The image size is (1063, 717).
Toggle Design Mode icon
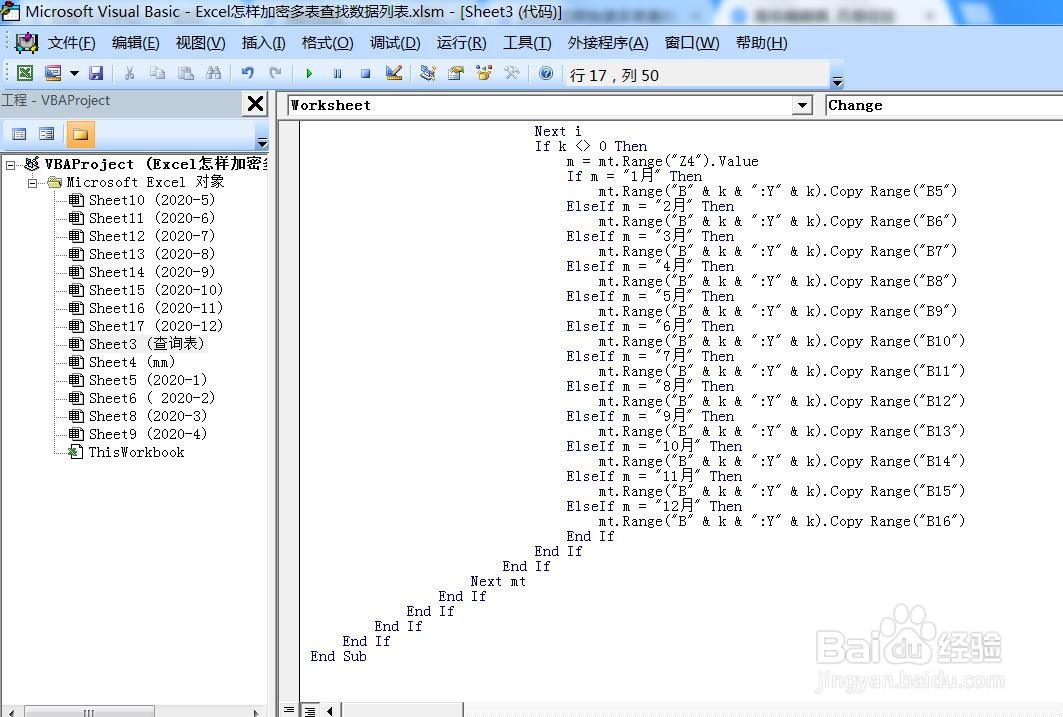pyautogui.click(x=394, y=73)
